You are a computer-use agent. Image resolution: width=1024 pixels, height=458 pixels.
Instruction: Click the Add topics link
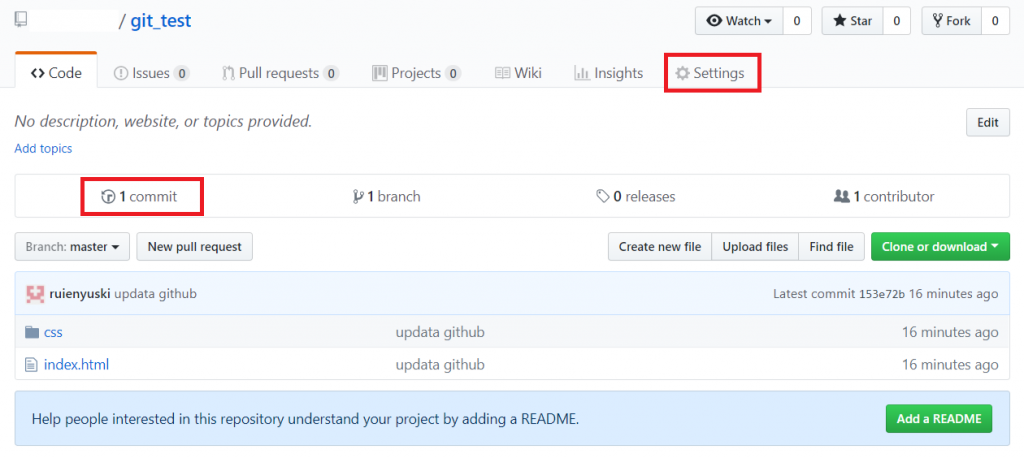pyautogui.click(x=43, y=148)
